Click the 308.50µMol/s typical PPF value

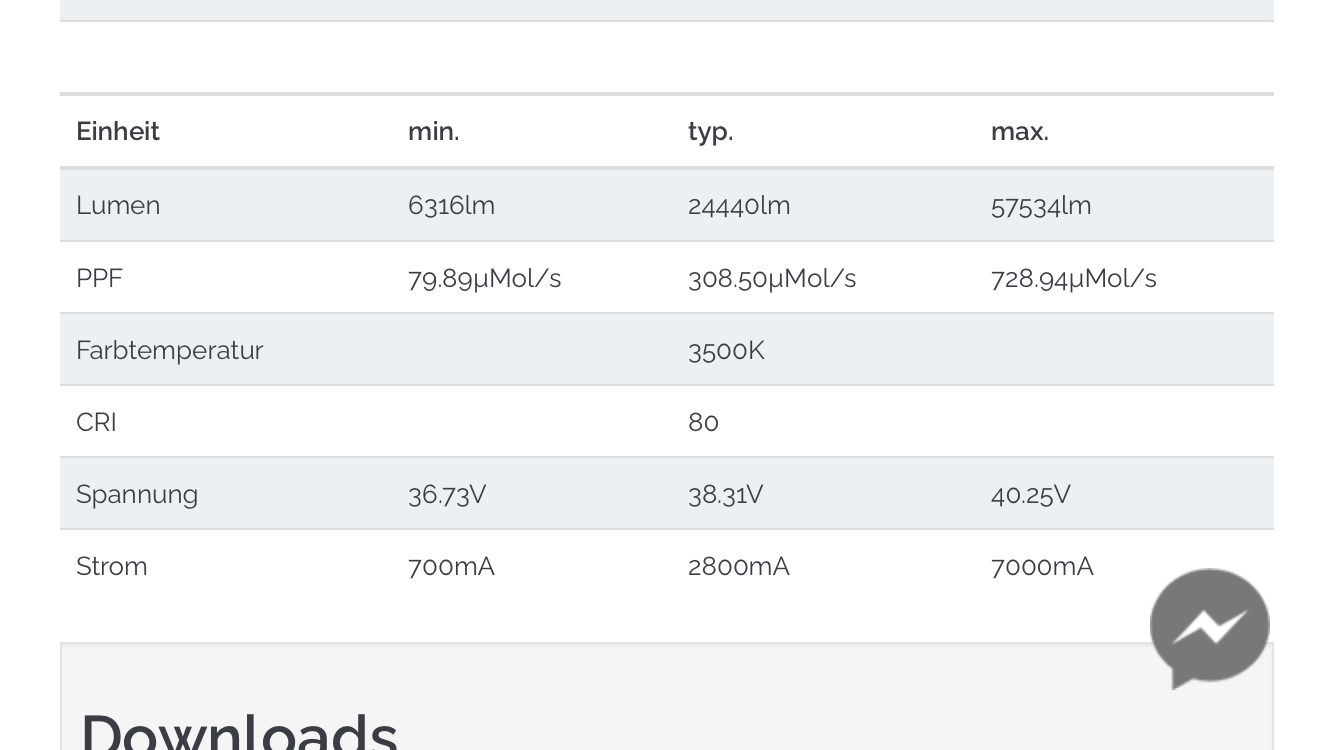772,278
